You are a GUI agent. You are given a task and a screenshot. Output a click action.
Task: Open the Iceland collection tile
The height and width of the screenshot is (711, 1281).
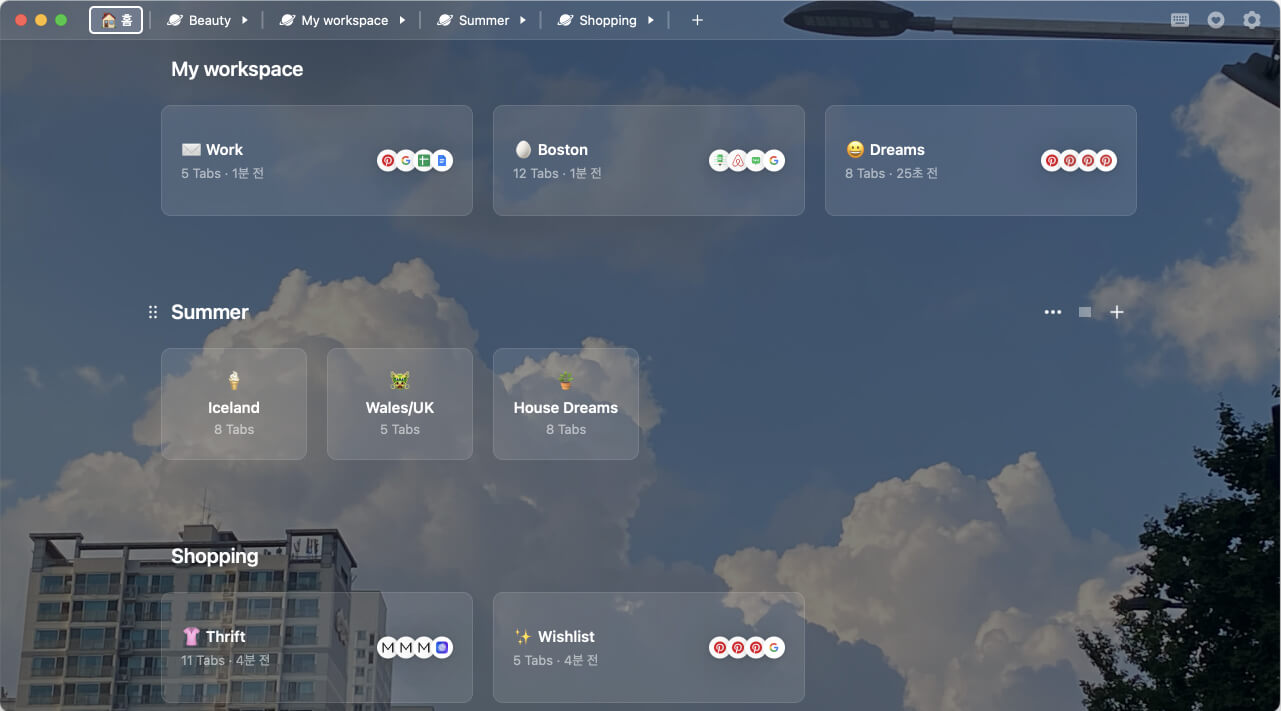[x=234, y=404]
